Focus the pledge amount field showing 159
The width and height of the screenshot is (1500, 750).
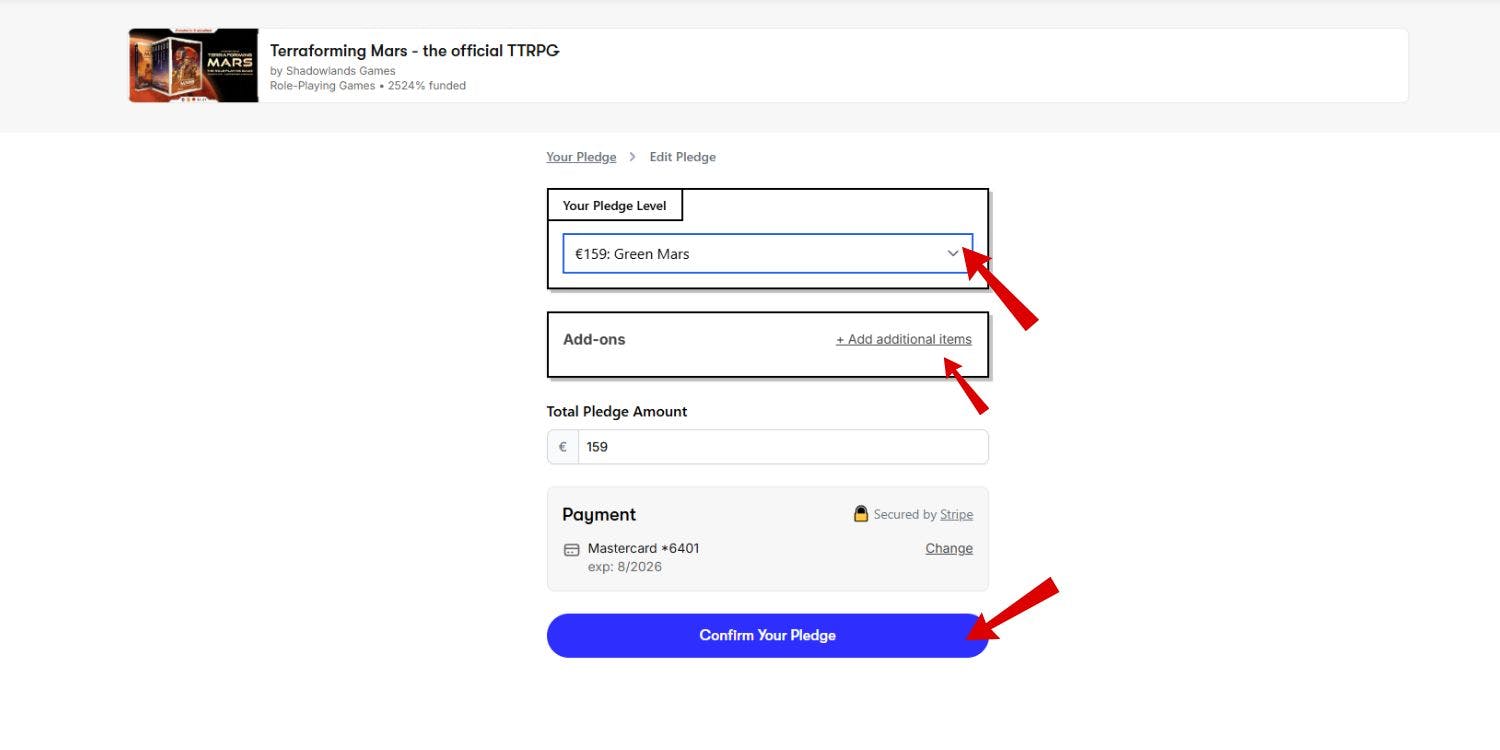click(x=780, y=447)
